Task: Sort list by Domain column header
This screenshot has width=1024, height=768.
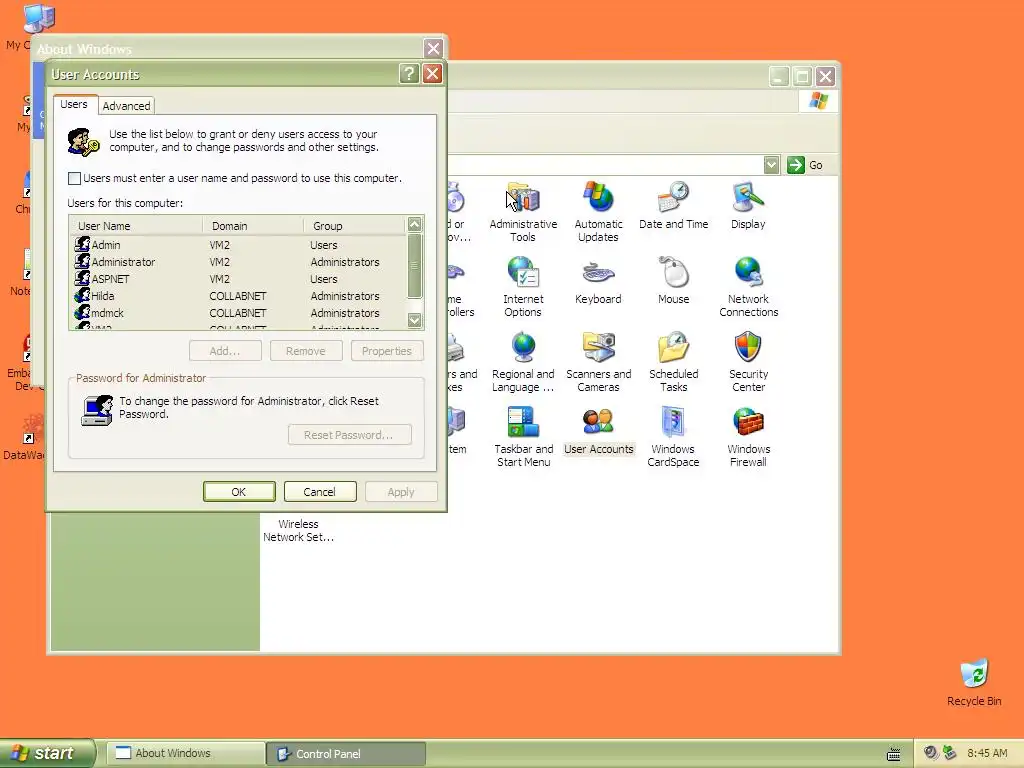Action: coord(253,226)
